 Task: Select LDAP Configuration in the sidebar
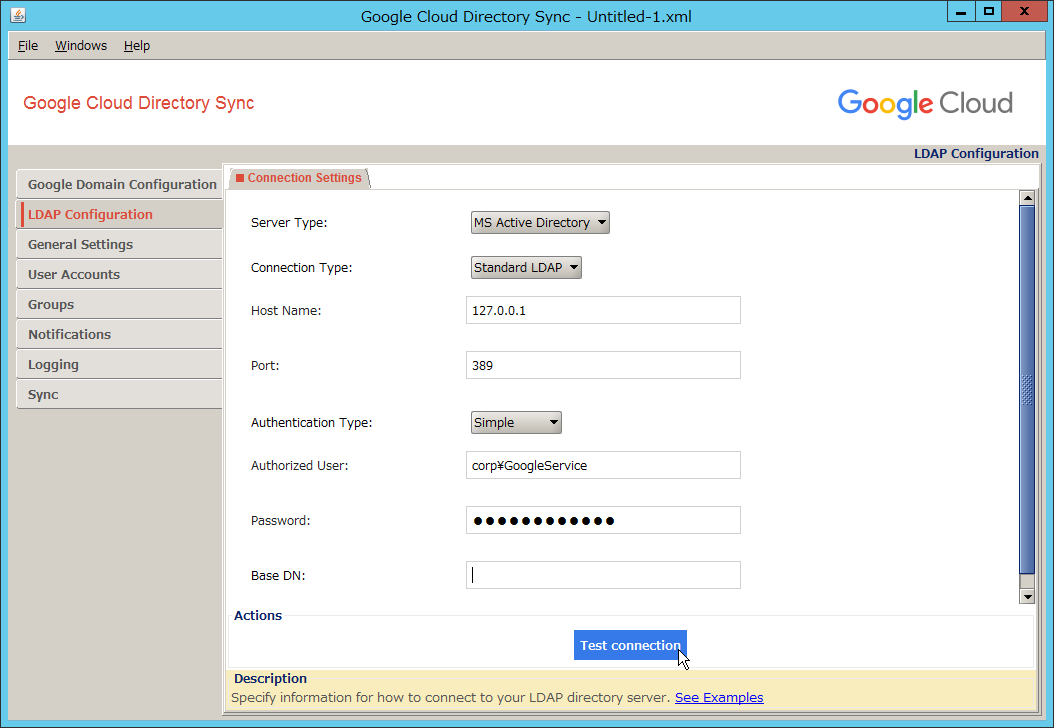pyautogui.click(x=120, y=214)
